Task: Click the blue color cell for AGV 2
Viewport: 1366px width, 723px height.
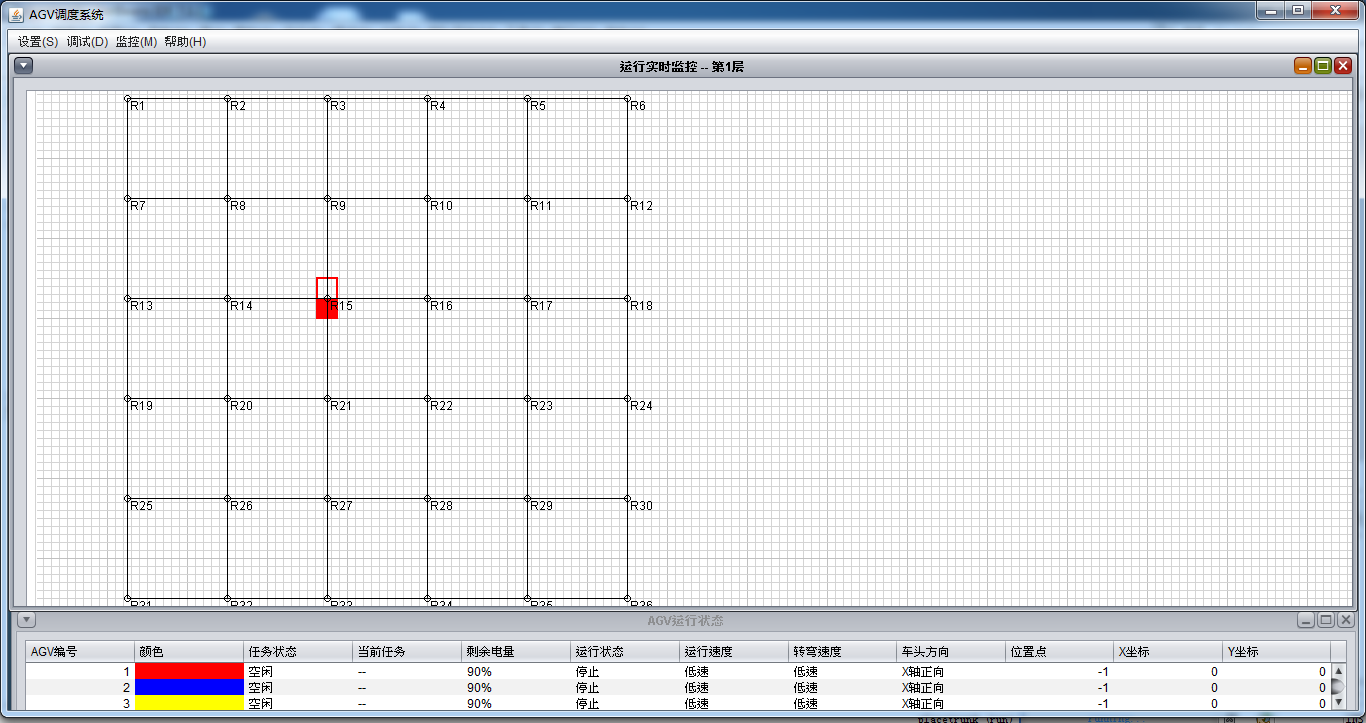Action: pos(189,688)
